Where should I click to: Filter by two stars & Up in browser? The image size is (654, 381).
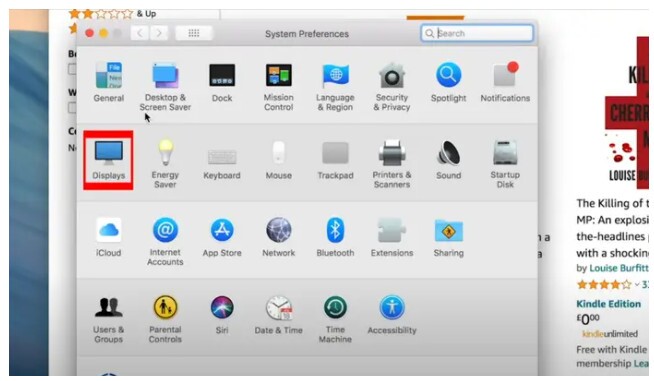[113, 14]
